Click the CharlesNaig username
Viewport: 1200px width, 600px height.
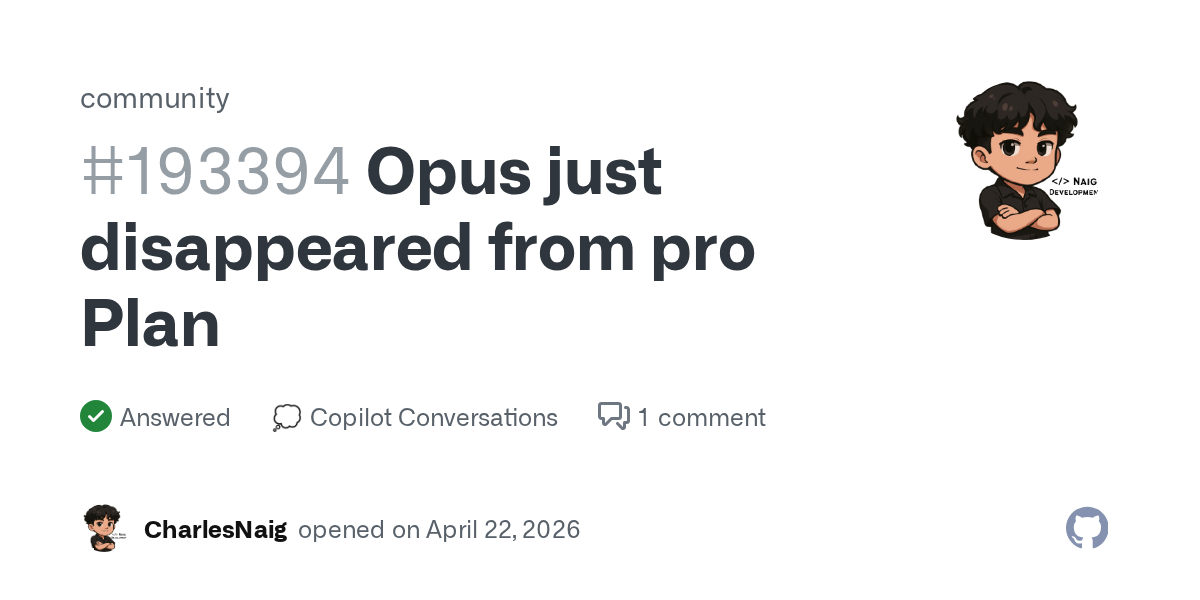tap(215, 529)
